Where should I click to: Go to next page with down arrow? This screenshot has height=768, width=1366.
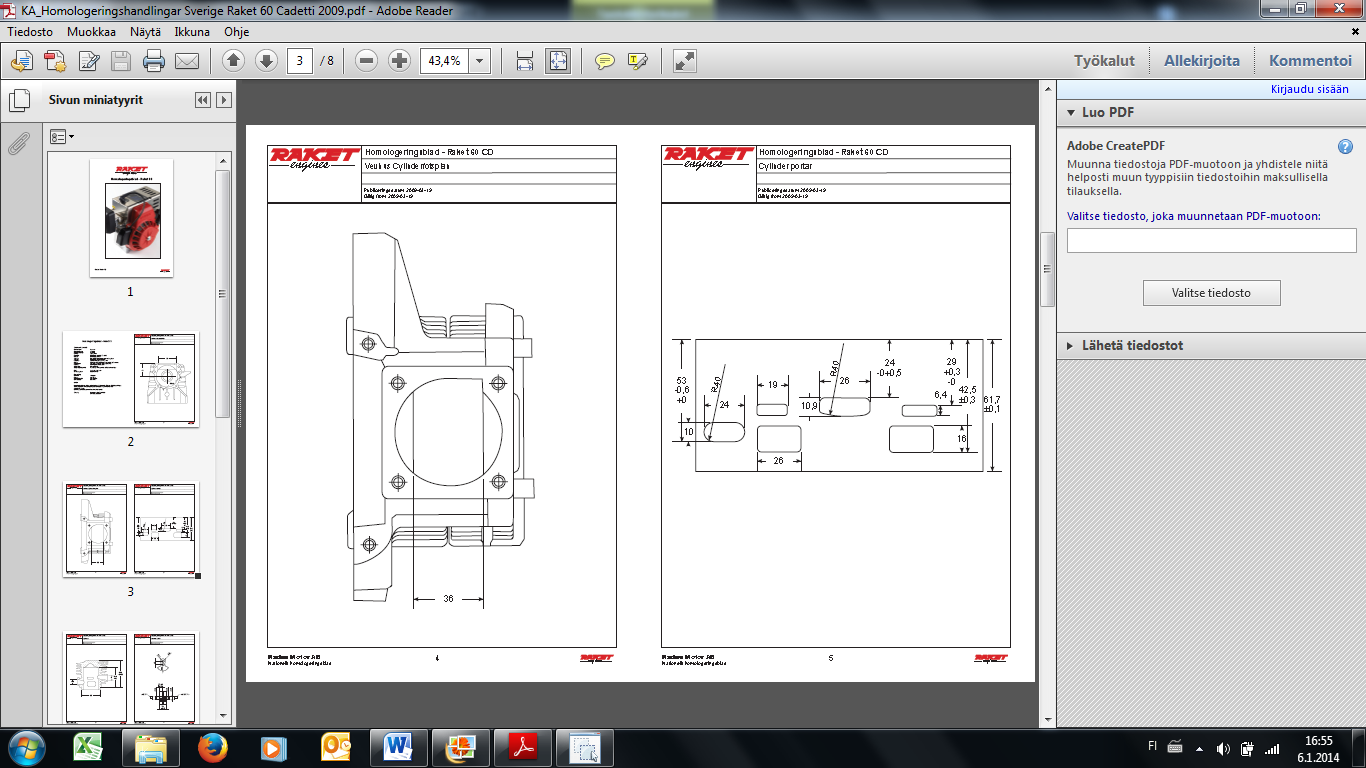[266, 61]
